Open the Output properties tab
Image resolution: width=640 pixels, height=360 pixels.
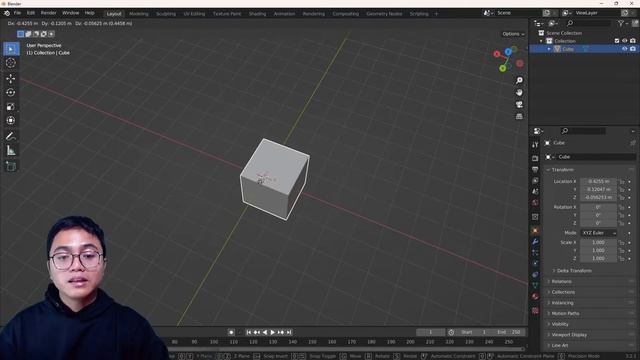[535, 169]
